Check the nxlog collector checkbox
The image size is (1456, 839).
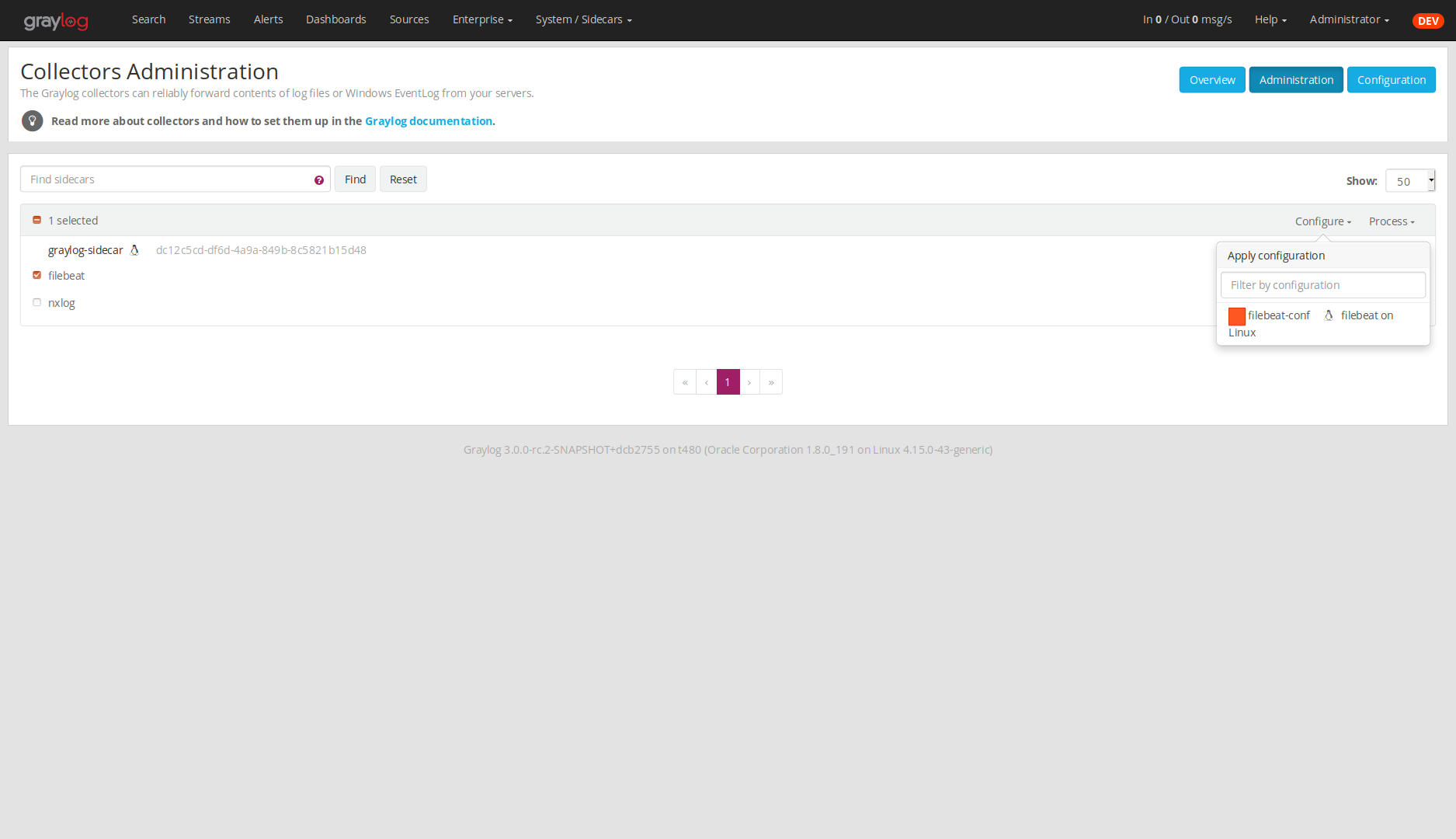click(x=36, y=302)
